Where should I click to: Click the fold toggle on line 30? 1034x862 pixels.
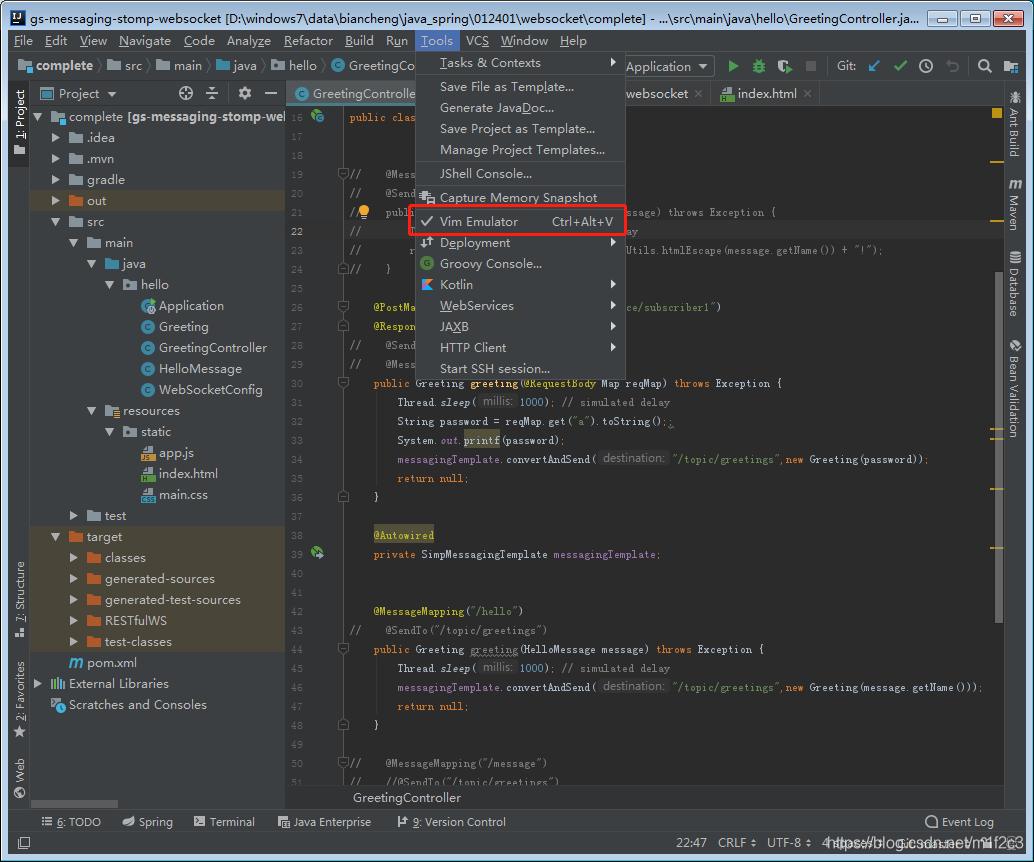(x=343, y=383)
